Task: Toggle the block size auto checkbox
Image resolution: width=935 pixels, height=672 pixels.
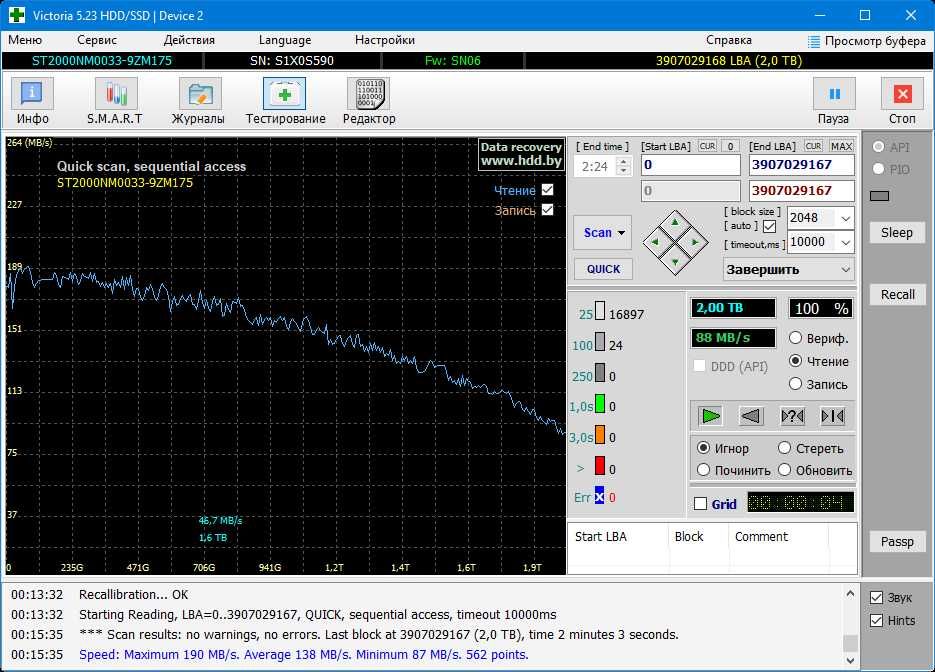Action: (x=769, y=227)
